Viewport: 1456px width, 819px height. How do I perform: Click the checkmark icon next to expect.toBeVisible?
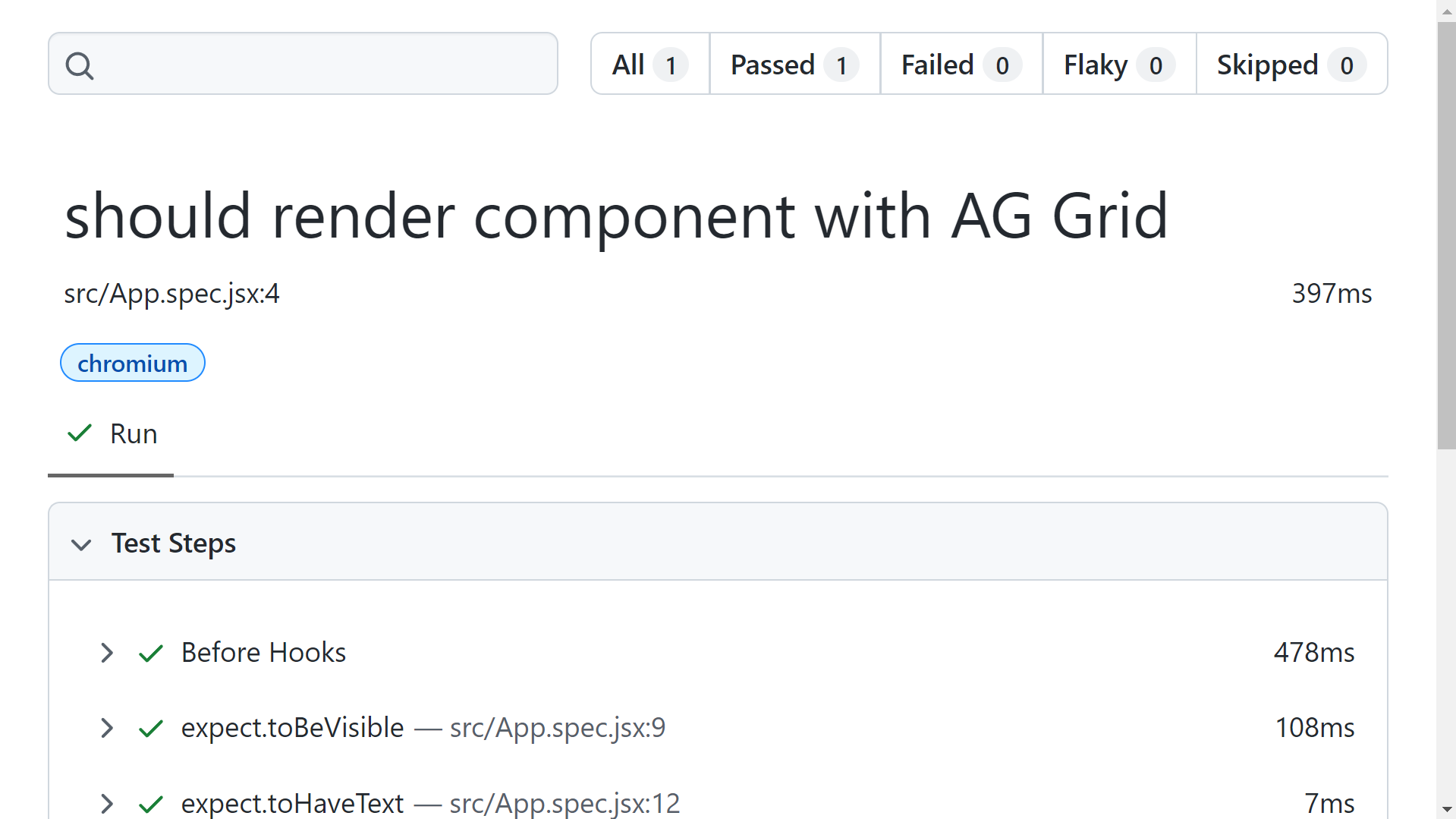pos(150,728)
